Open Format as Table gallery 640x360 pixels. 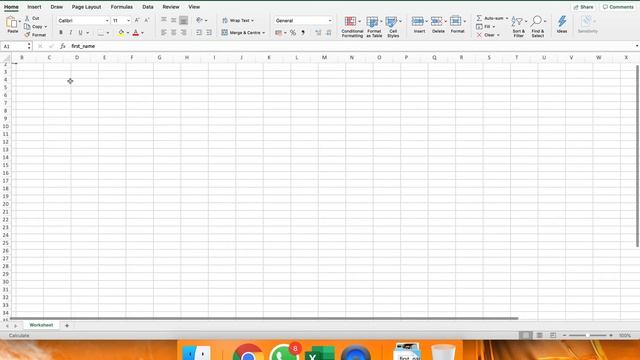pos(374,27)
